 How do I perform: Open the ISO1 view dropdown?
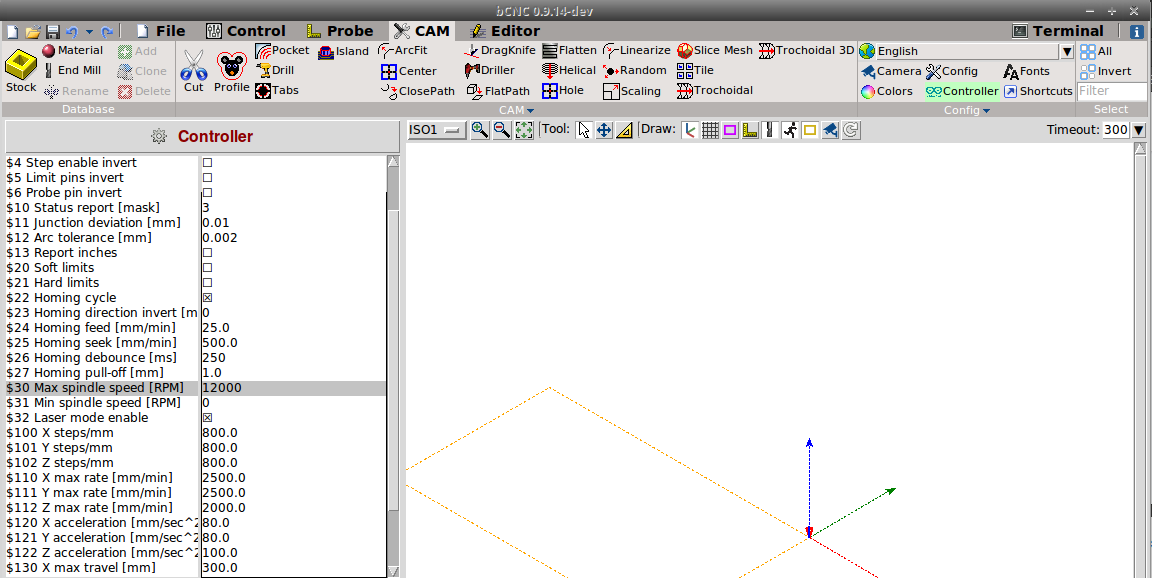pyautogui.click(x=437, y=130)
